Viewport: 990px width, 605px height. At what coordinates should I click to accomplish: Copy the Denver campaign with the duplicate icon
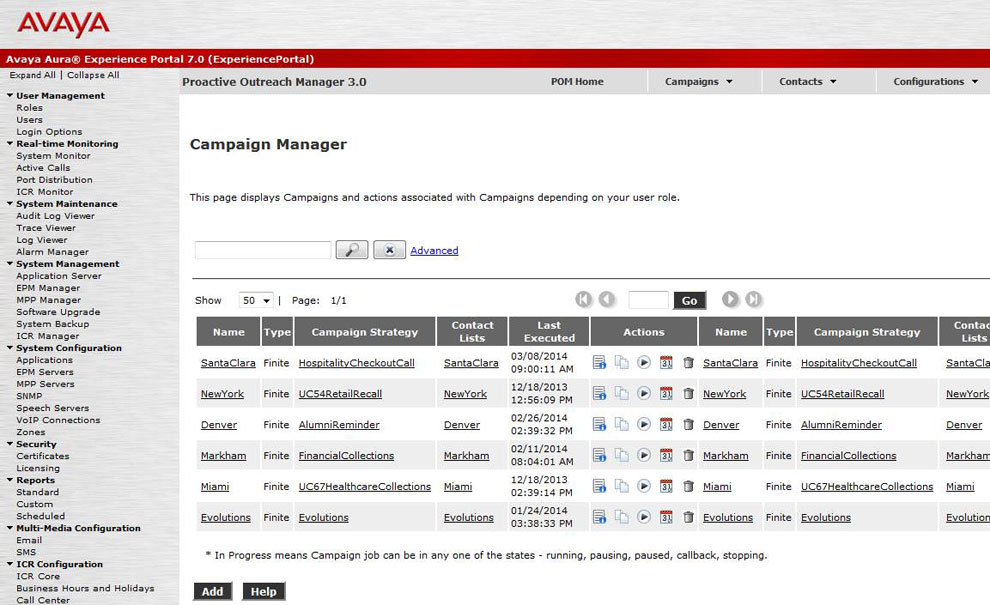pyautogui.click(x=622, y=424)
